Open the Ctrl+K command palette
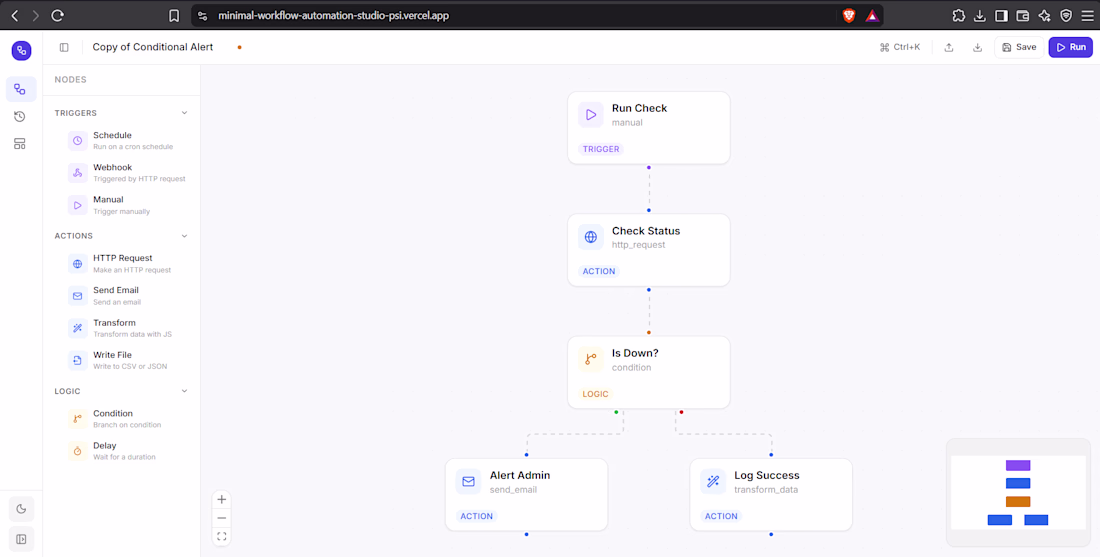This screenshot has width=1100, height=557. pyautogui.click(x=899, y=47)
